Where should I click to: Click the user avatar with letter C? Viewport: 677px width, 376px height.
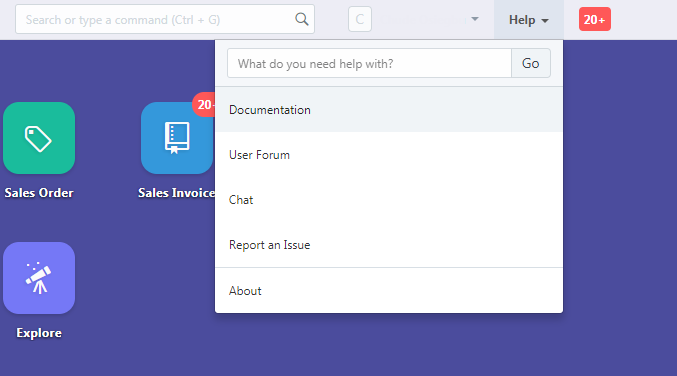tap(360, 19)
